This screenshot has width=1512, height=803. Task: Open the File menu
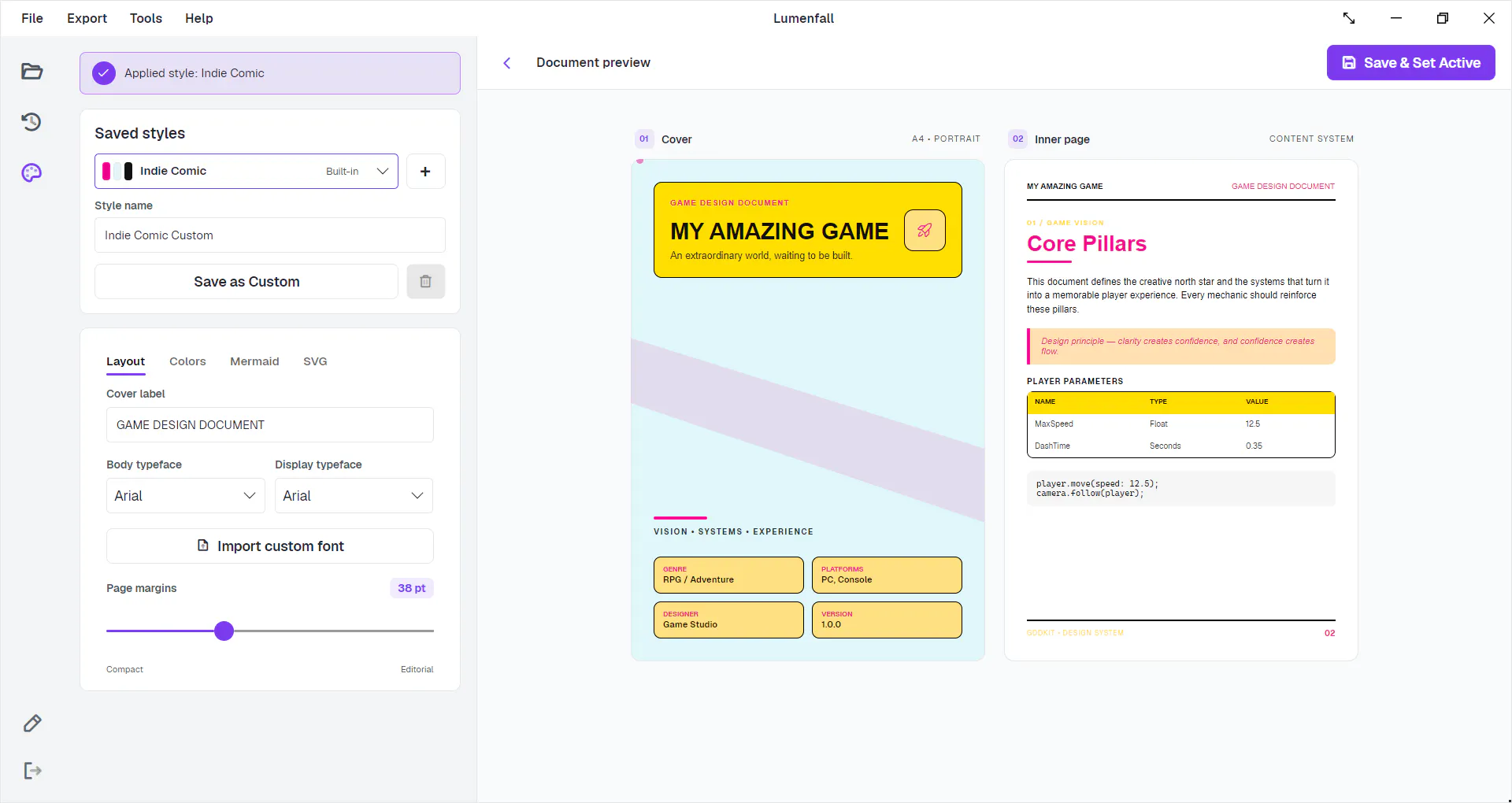32,18
